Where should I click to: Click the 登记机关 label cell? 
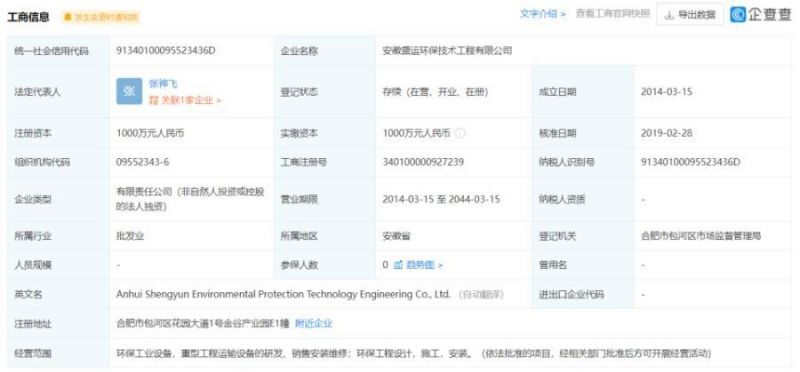pyautogui.click(x=583, y=236)
